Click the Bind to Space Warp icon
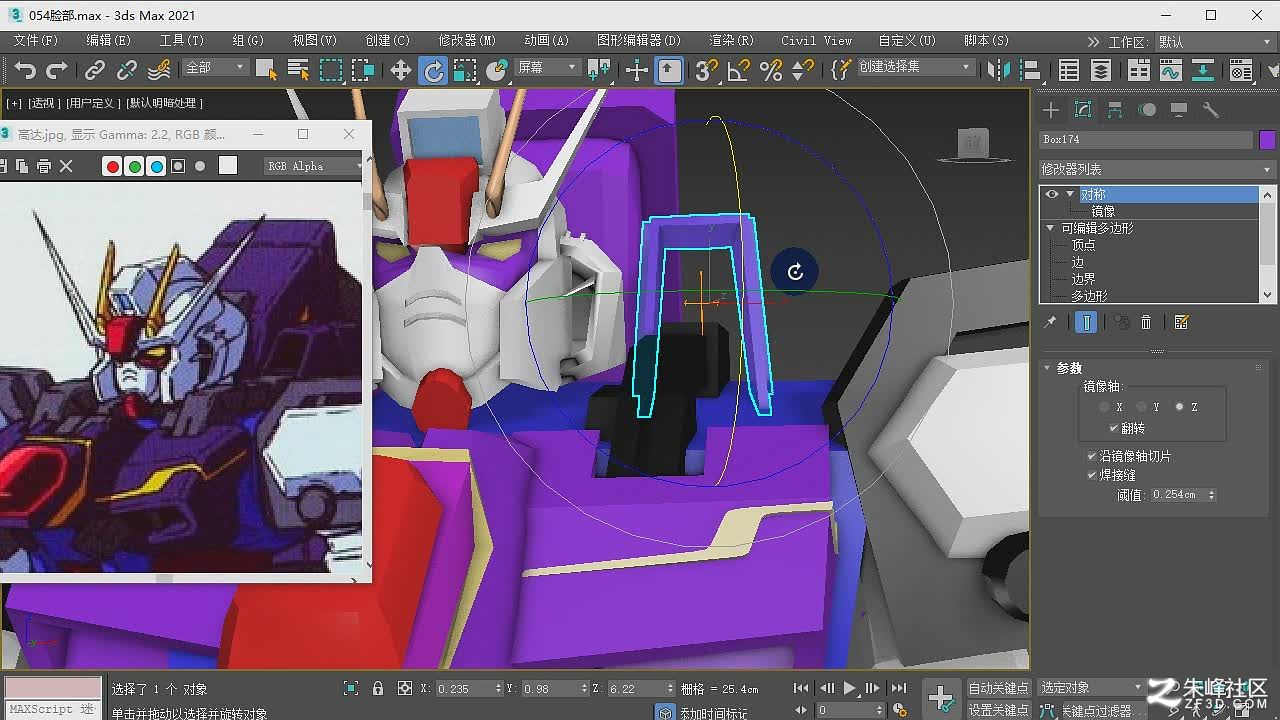Image resolution: width=1280 pixels, height=720 pixels. coord(159,69)
